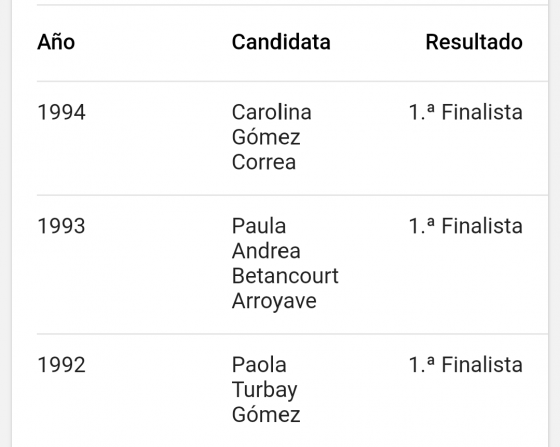This screenshot has width=560, height=447.
Task: Click the Año column header
Action: 56,41
